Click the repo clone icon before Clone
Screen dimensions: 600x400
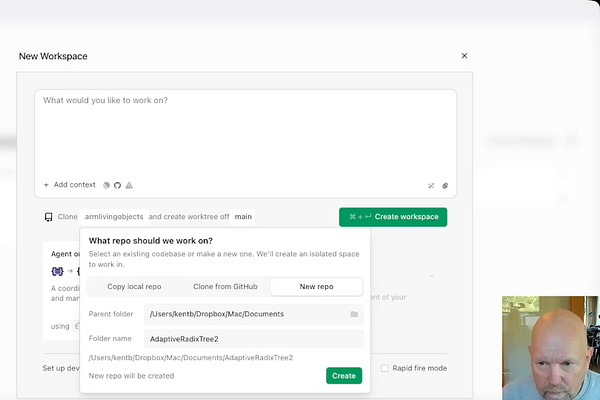pyautogui.click(x=49, y=217)
